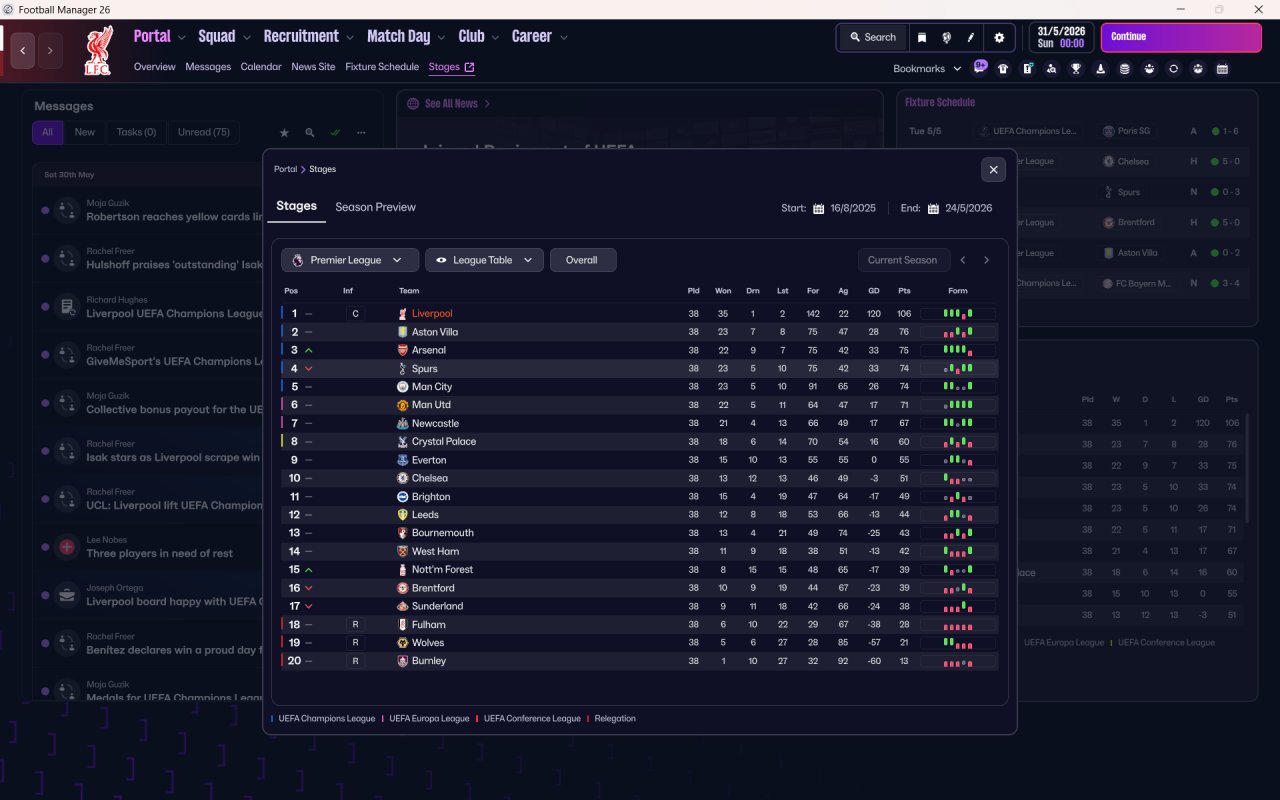
Task: Mark all messages read with green double-check
Action: point(336,132)
